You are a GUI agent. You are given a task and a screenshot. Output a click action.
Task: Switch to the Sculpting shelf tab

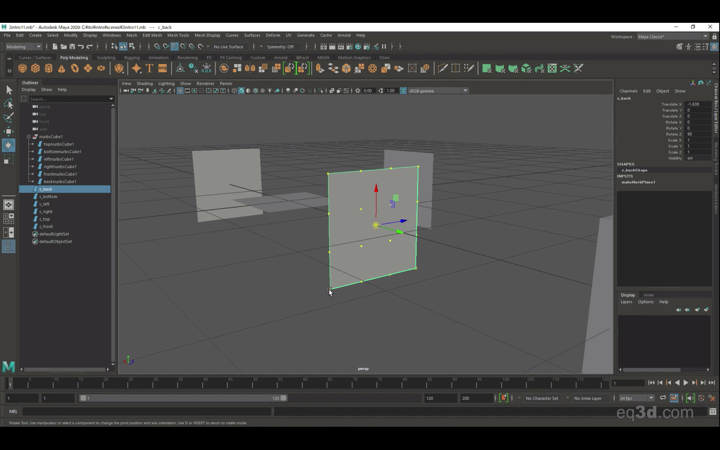(106, 57)
